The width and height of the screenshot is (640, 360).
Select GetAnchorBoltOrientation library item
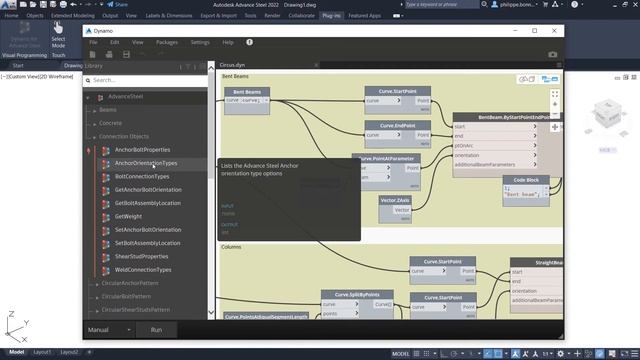[148, 190]
